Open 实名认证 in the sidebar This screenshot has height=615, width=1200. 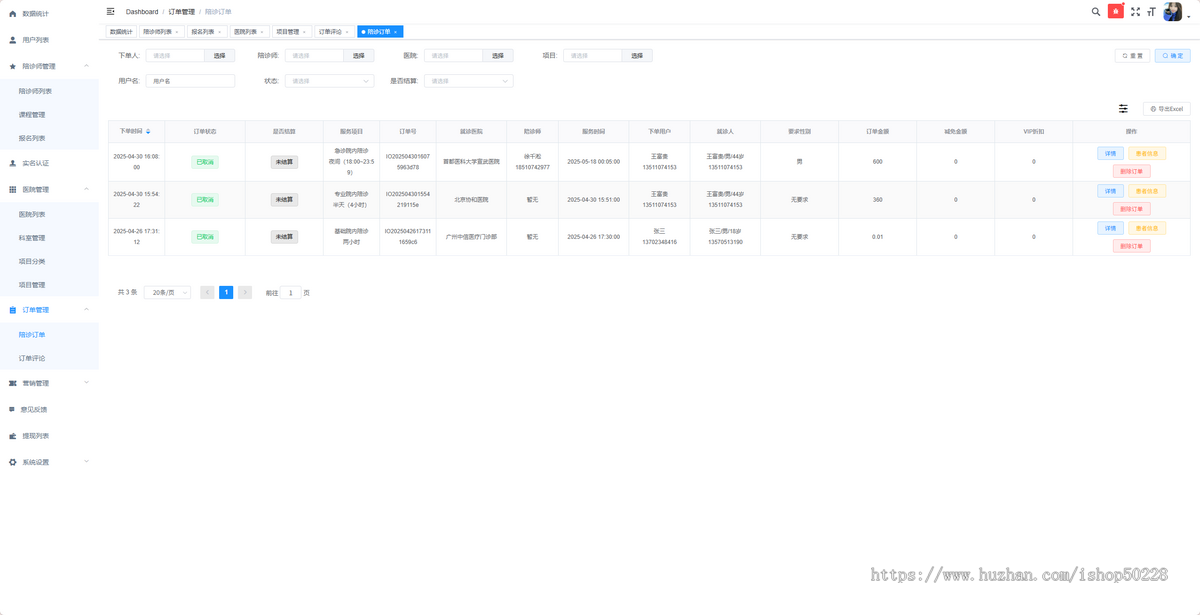tap(50, 163)
